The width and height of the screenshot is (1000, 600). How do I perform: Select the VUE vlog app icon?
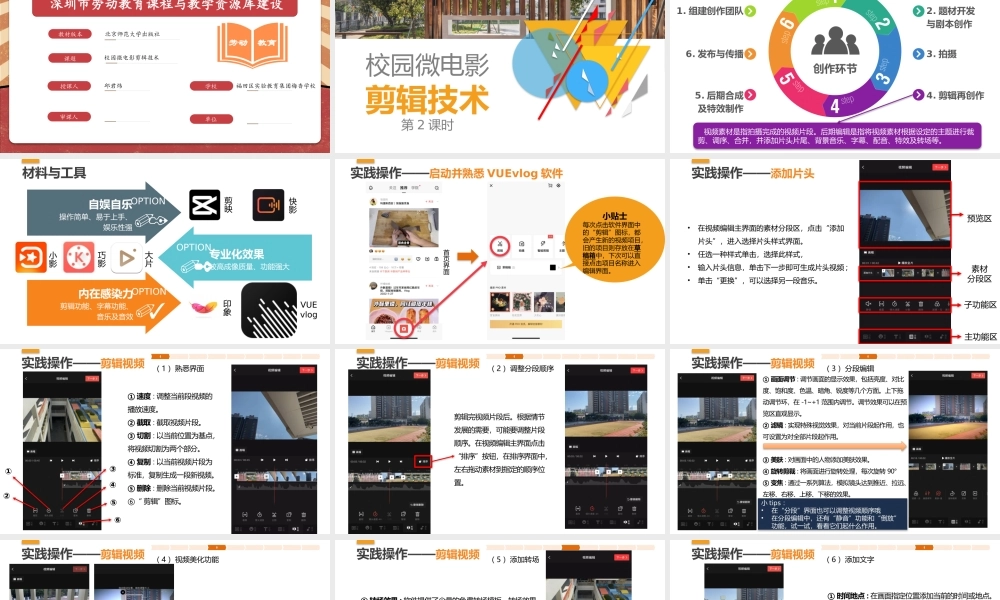coord(270,308)
